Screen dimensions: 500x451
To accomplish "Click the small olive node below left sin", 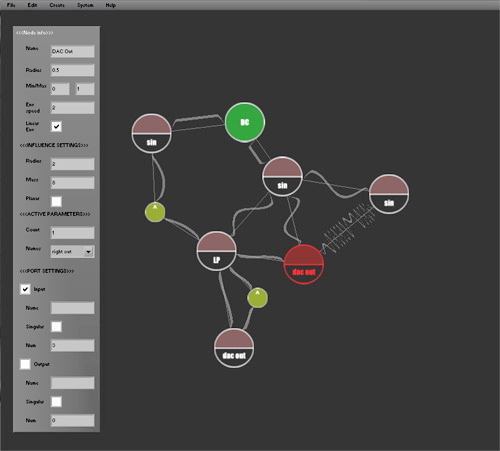I will pyautogui.click(x=155, y=212).
